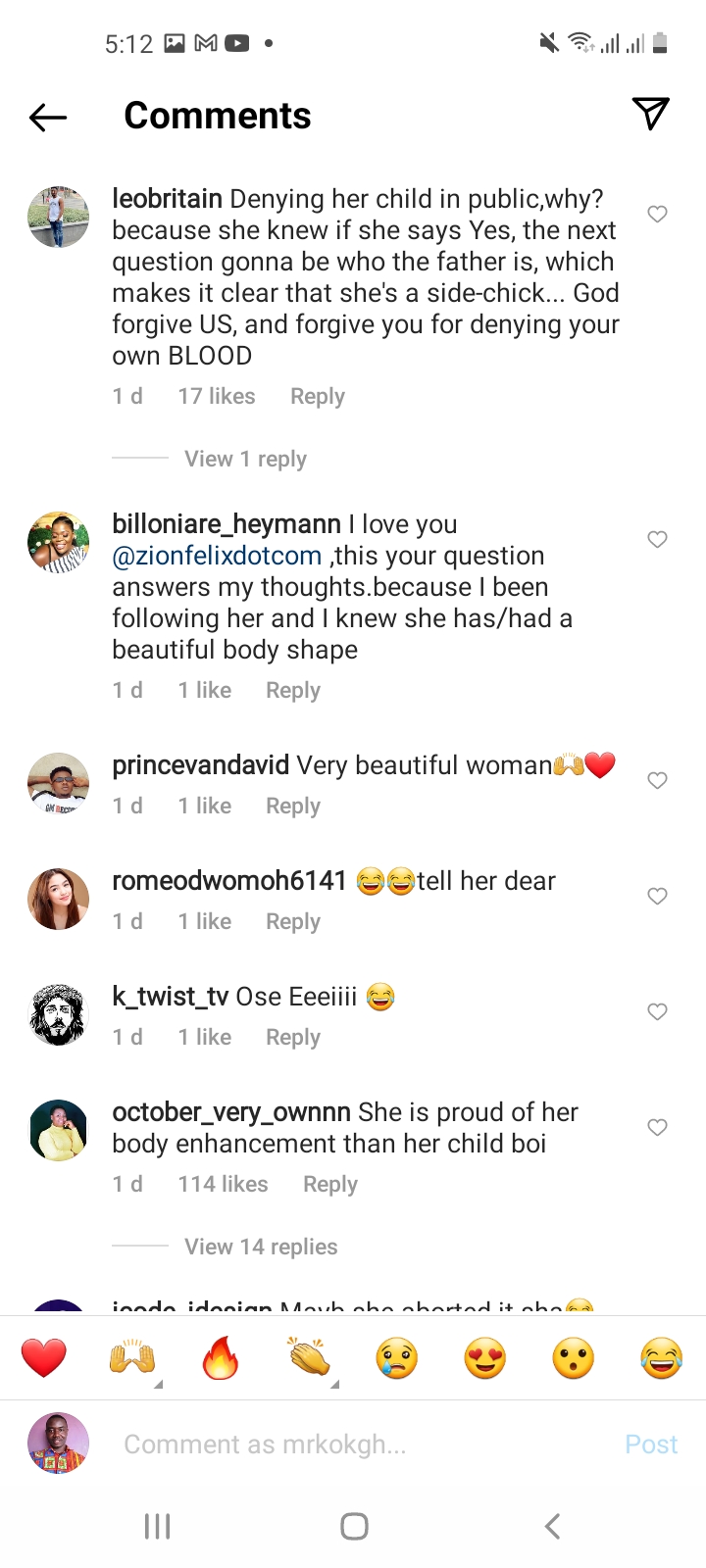Viewport: 706px width, 1568px height.
Task: Open the share paper-plane icon
Action: point(651,114)
